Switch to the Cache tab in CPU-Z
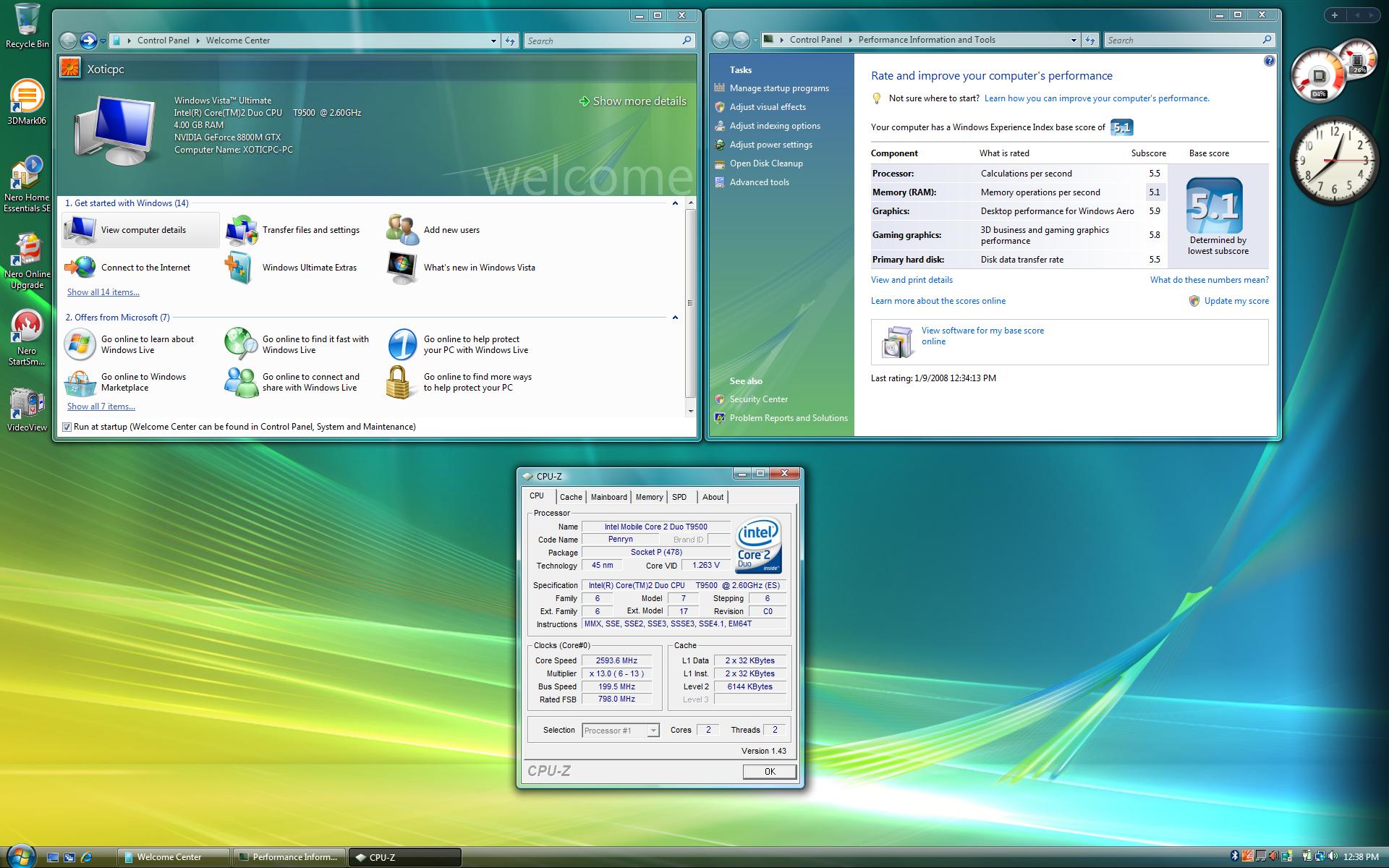 coord(571,497)
